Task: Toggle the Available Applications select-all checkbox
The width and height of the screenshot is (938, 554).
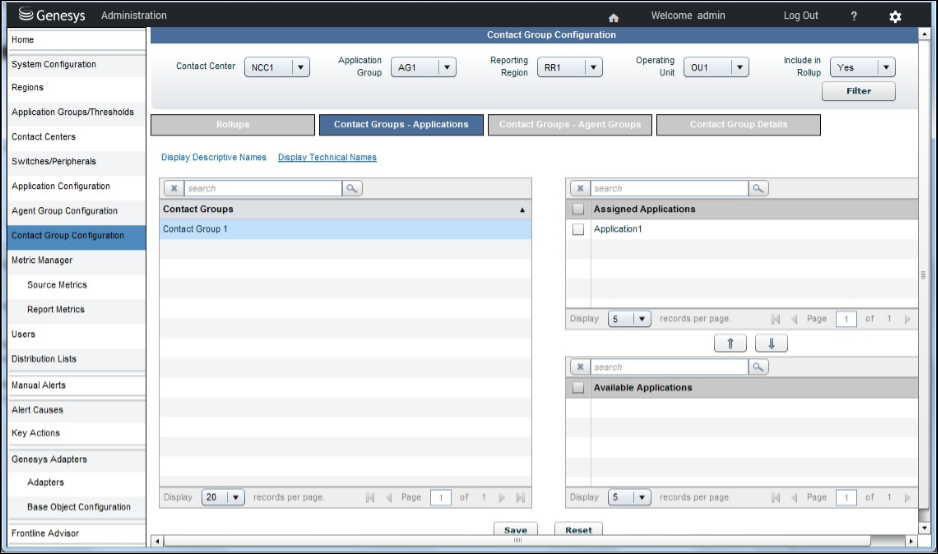Action: click(x=578, y=387)
